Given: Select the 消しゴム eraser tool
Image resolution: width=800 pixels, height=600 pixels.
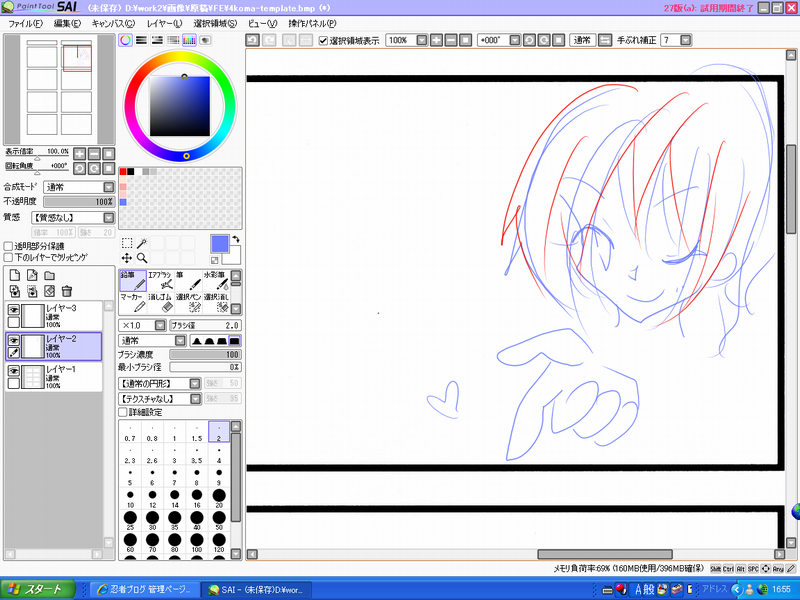Looking at the screenshot, I should [161, 303].
